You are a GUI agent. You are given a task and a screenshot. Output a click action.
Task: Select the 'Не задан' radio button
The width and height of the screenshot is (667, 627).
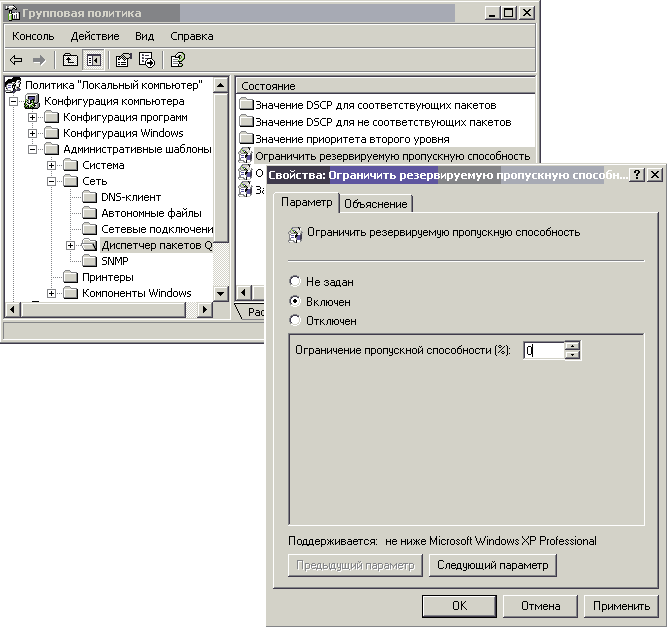(295, 282)
